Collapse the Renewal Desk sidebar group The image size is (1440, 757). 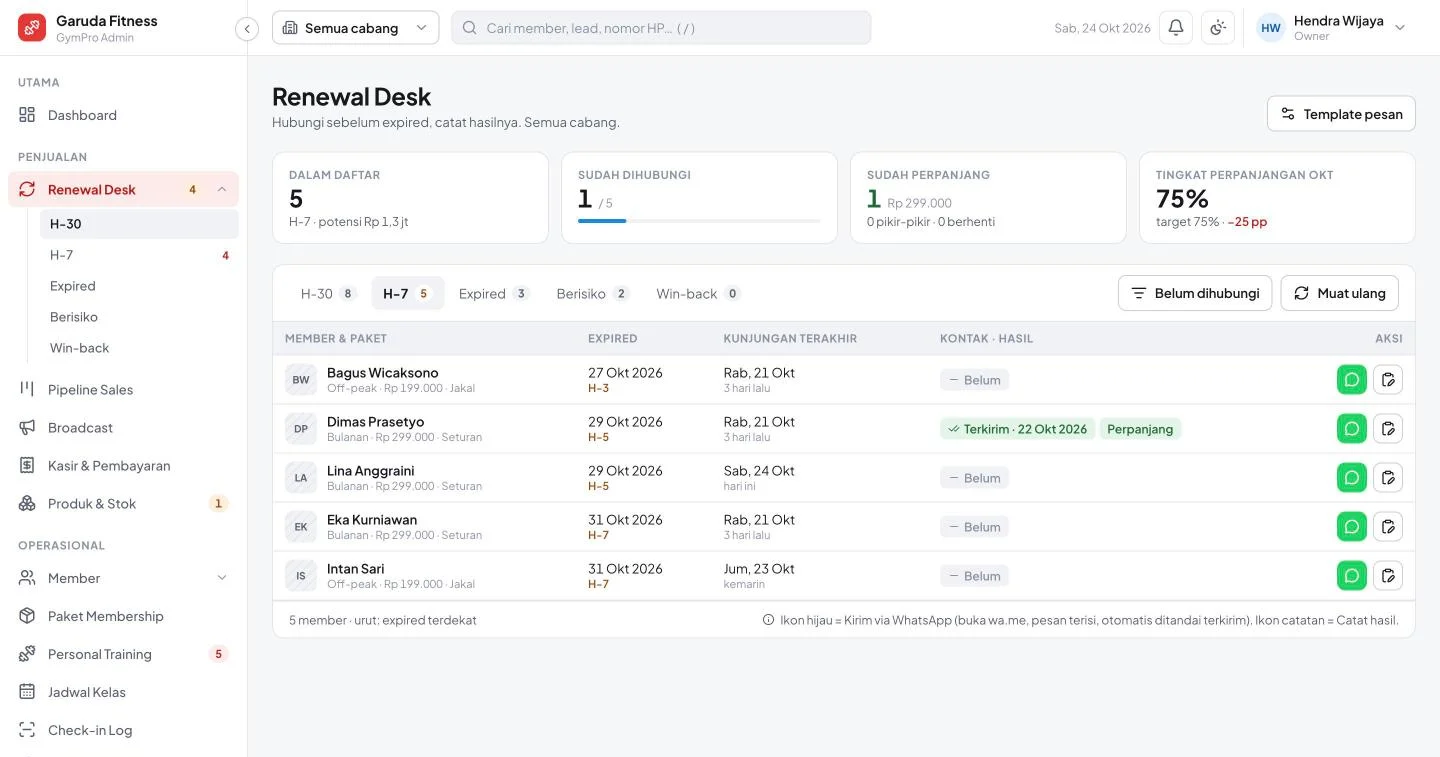222,190
